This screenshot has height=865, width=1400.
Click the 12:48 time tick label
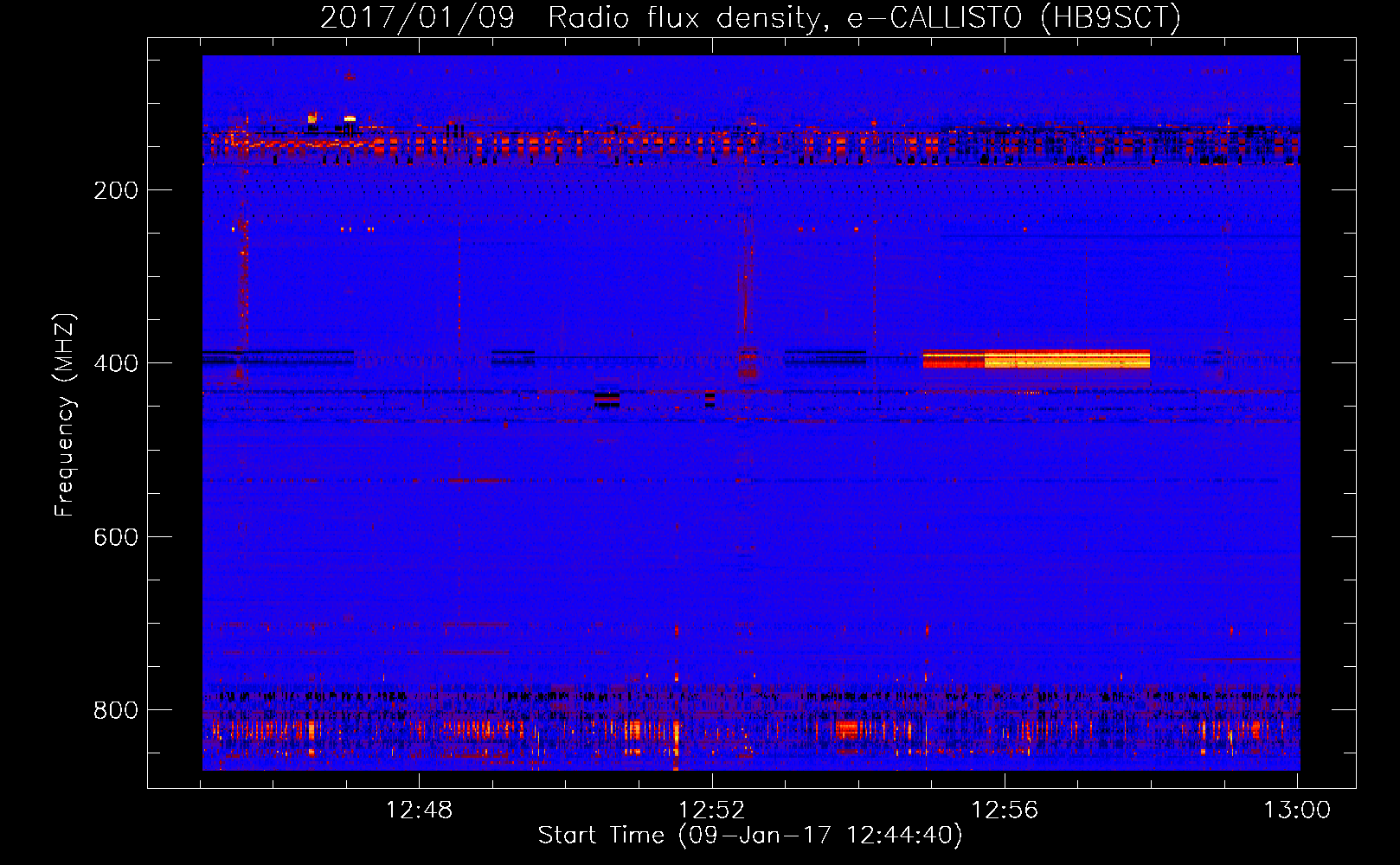coord(419,811)
